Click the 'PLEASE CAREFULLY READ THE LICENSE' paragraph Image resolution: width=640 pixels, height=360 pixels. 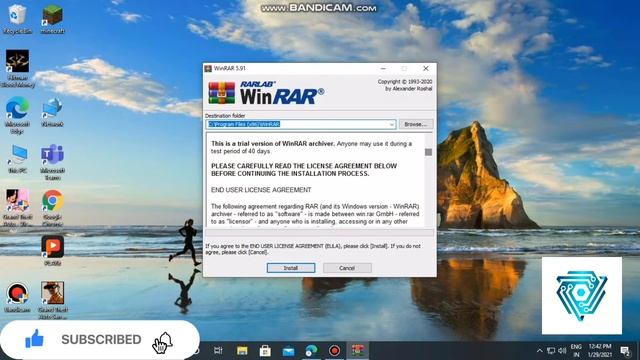[x=304, y=170]
